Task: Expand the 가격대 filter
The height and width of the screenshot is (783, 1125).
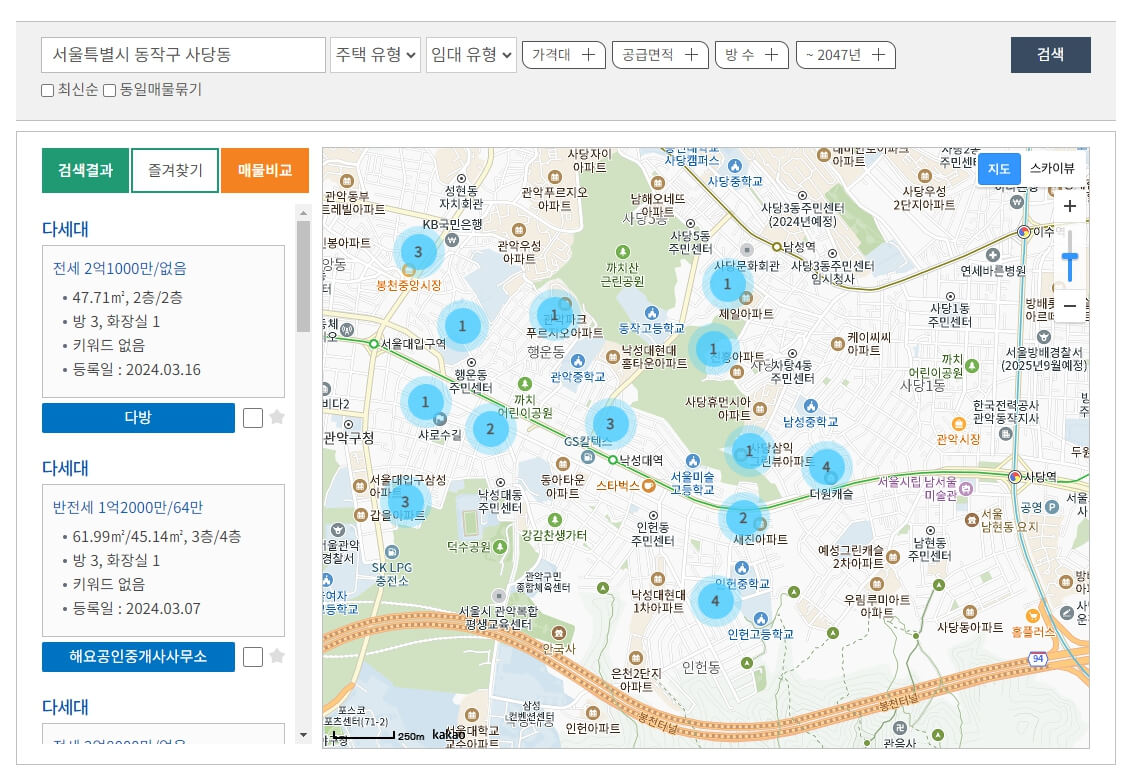Action: [x=564, y=55]
